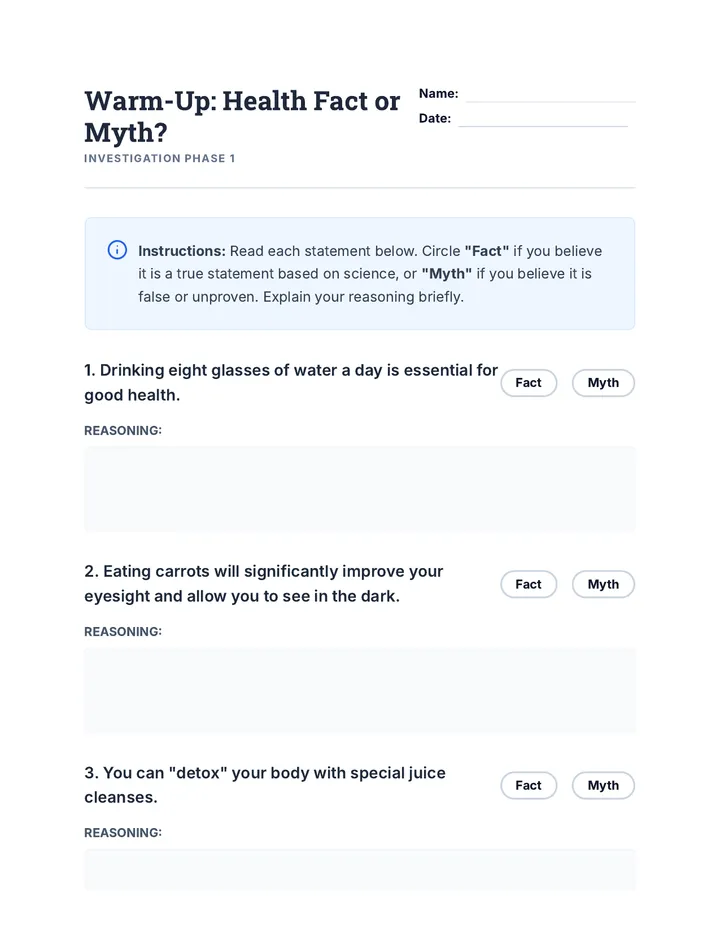The width and height of the screenshot is (720, 932).
Task: Click the statement about drinking eight glasses of water
Action: 291,382
